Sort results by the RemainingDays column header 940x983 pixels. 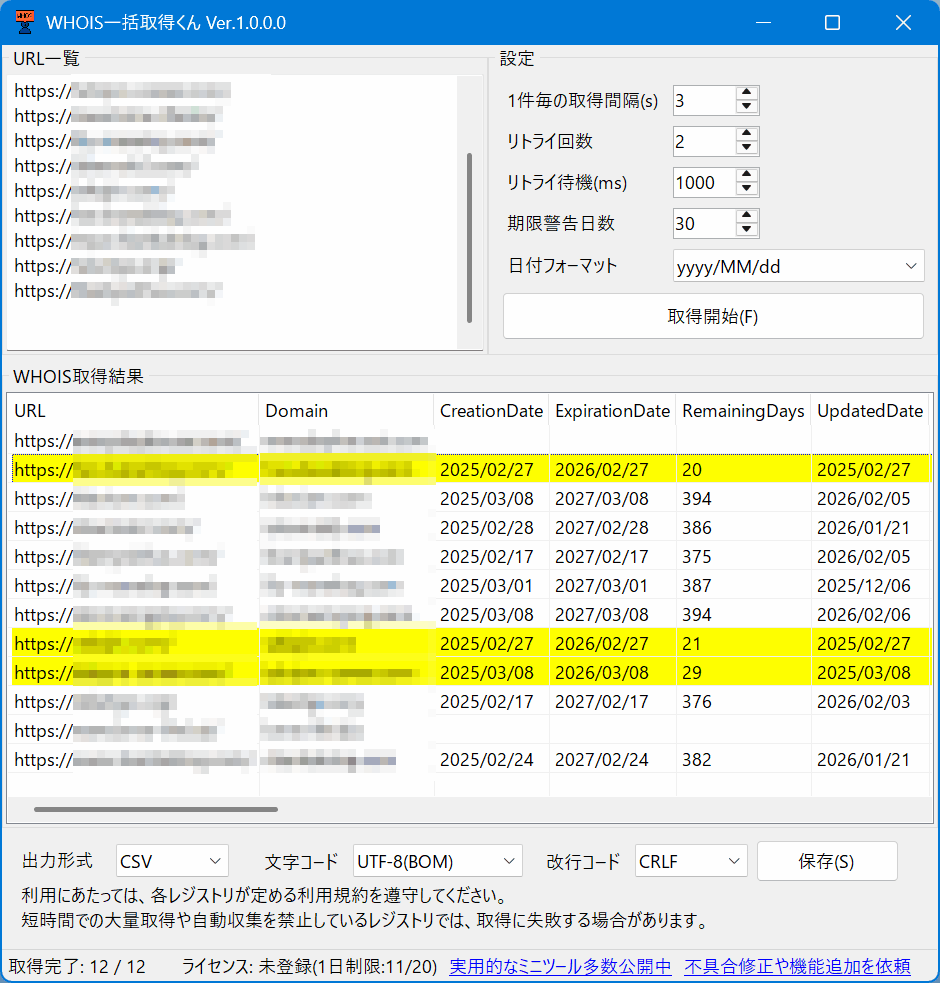[x=743, y=410]
